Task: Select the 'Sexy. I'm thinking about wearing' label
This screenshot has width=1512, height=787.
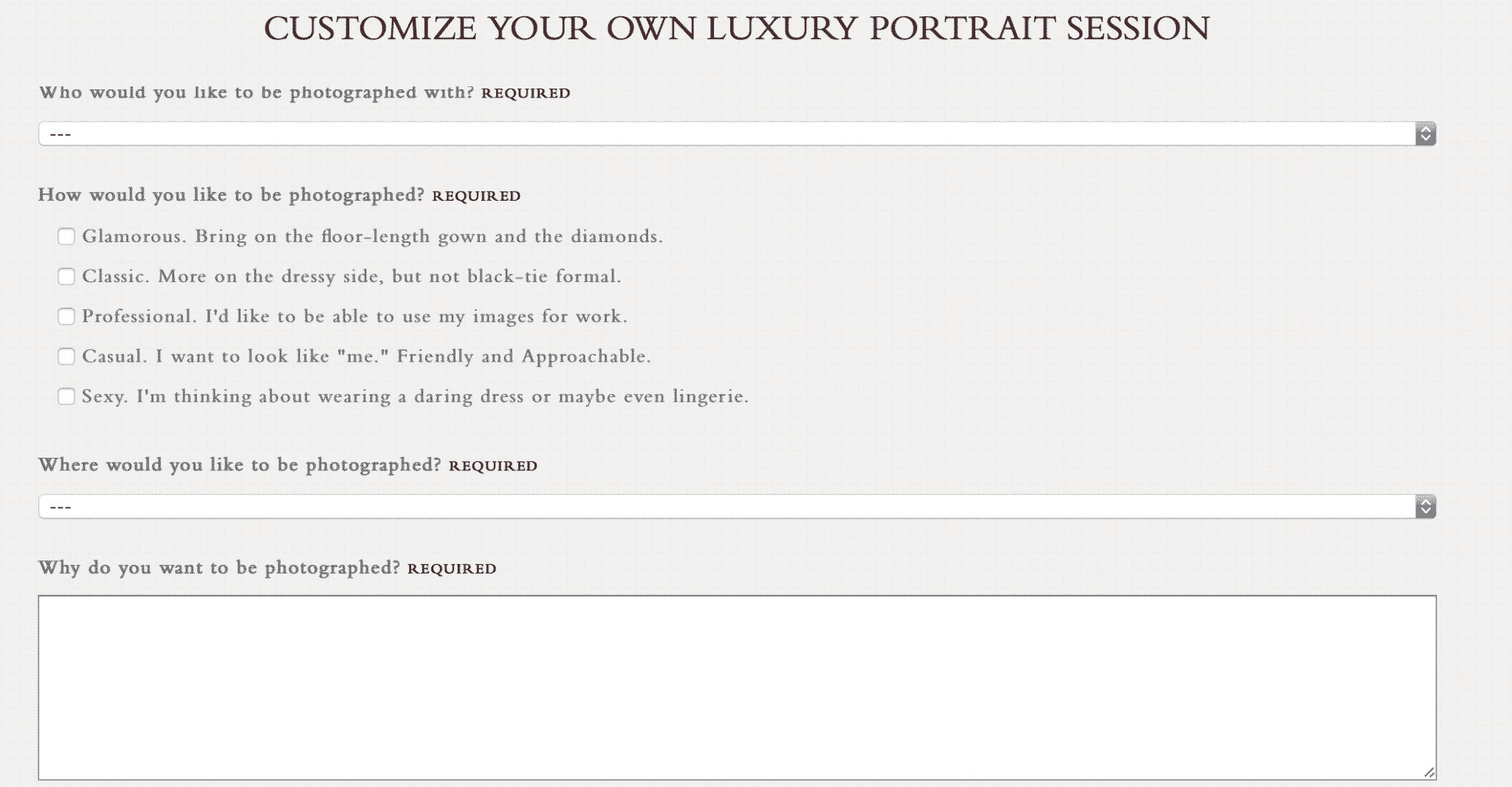Action: tap(415, 396)
